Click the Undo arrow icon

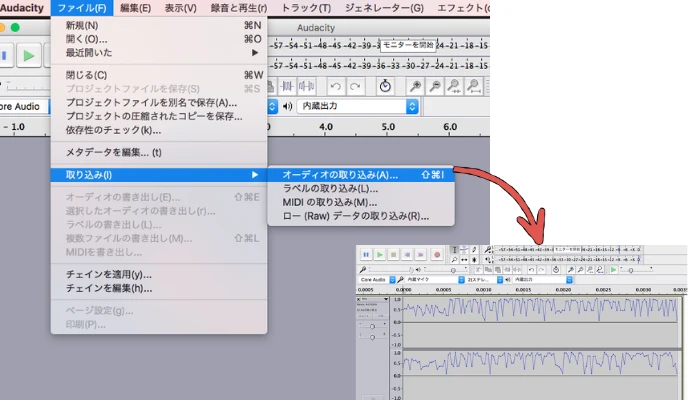click(336, 86)
